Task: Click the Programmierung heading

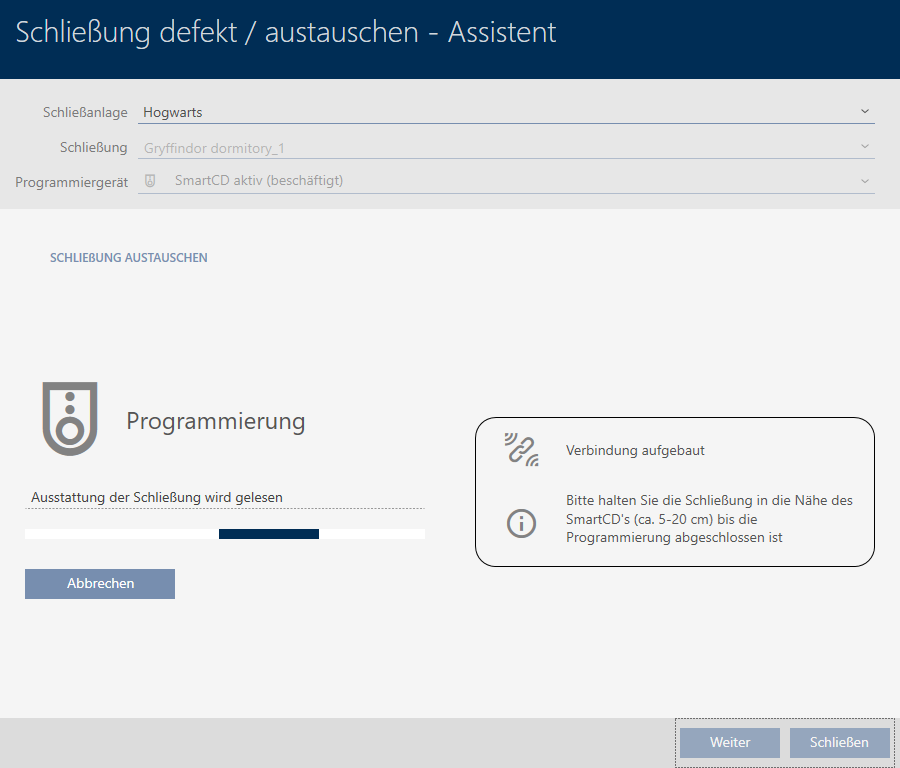Action: (x=215, y=421)
